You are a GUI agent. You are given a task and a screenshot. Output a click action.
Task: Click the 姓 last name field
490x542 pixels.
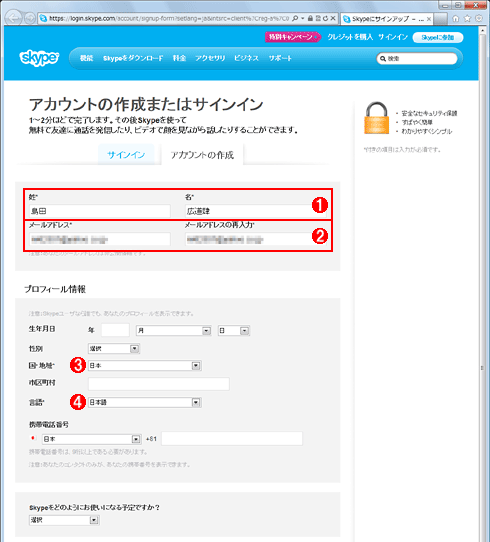point(100,211)
